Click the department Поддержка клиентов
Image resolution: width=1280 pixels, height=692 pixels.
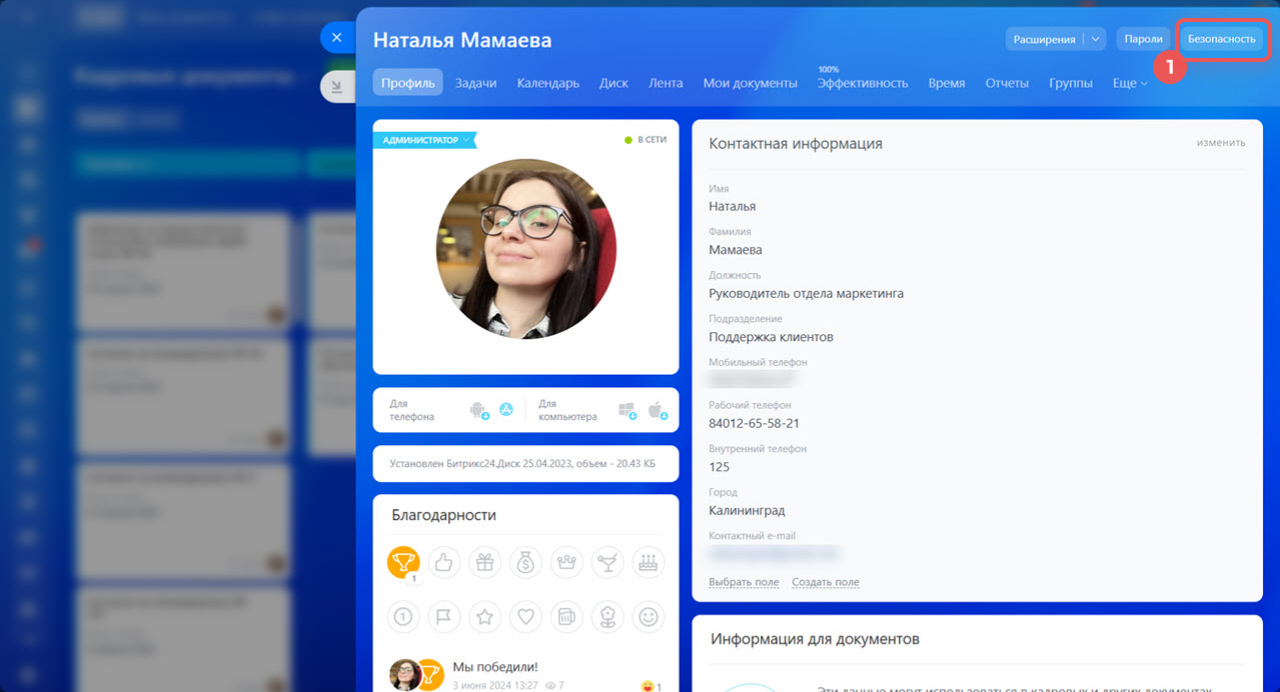point(771,337)
